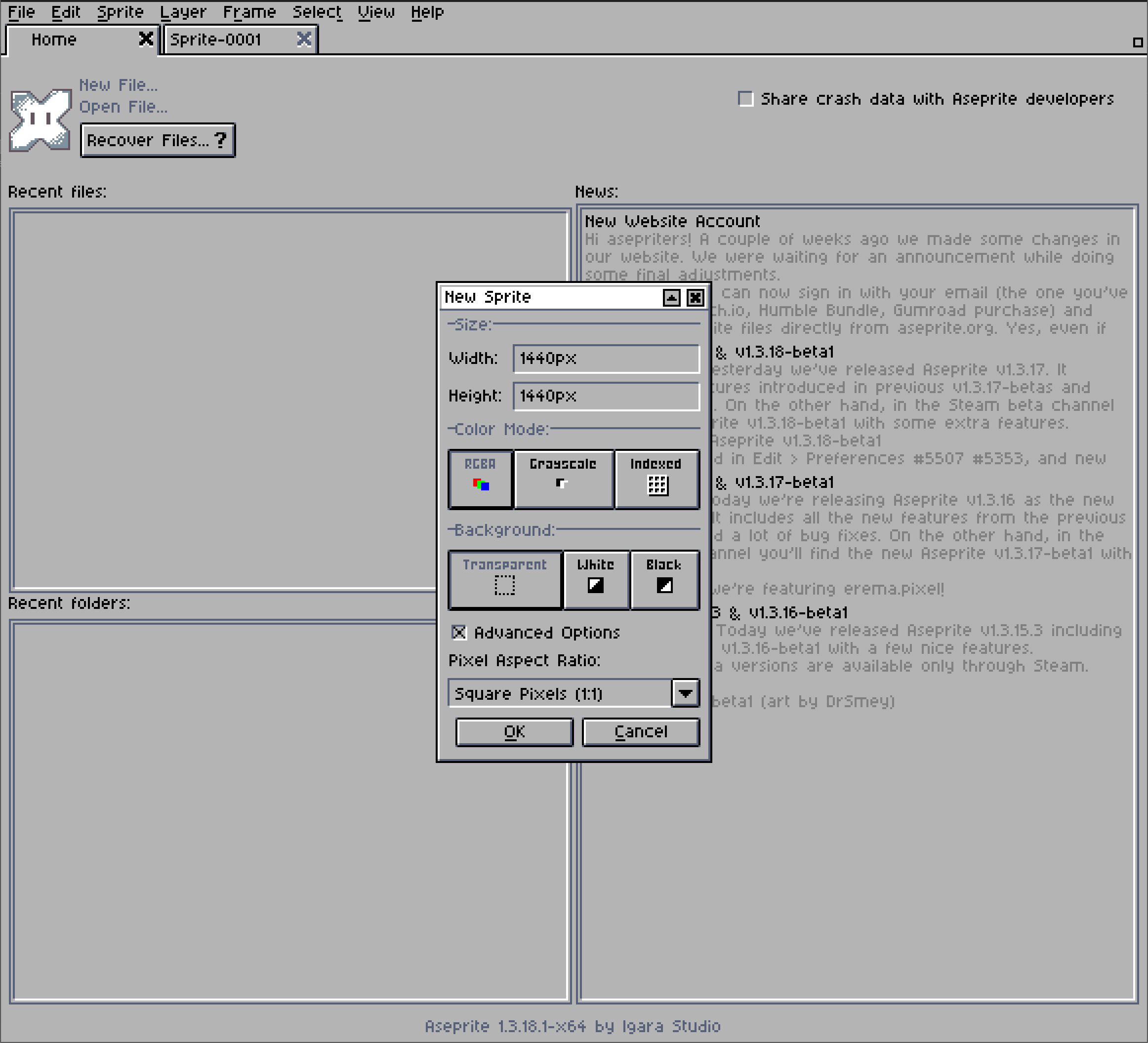Open the Frame menu

(249, 12)
